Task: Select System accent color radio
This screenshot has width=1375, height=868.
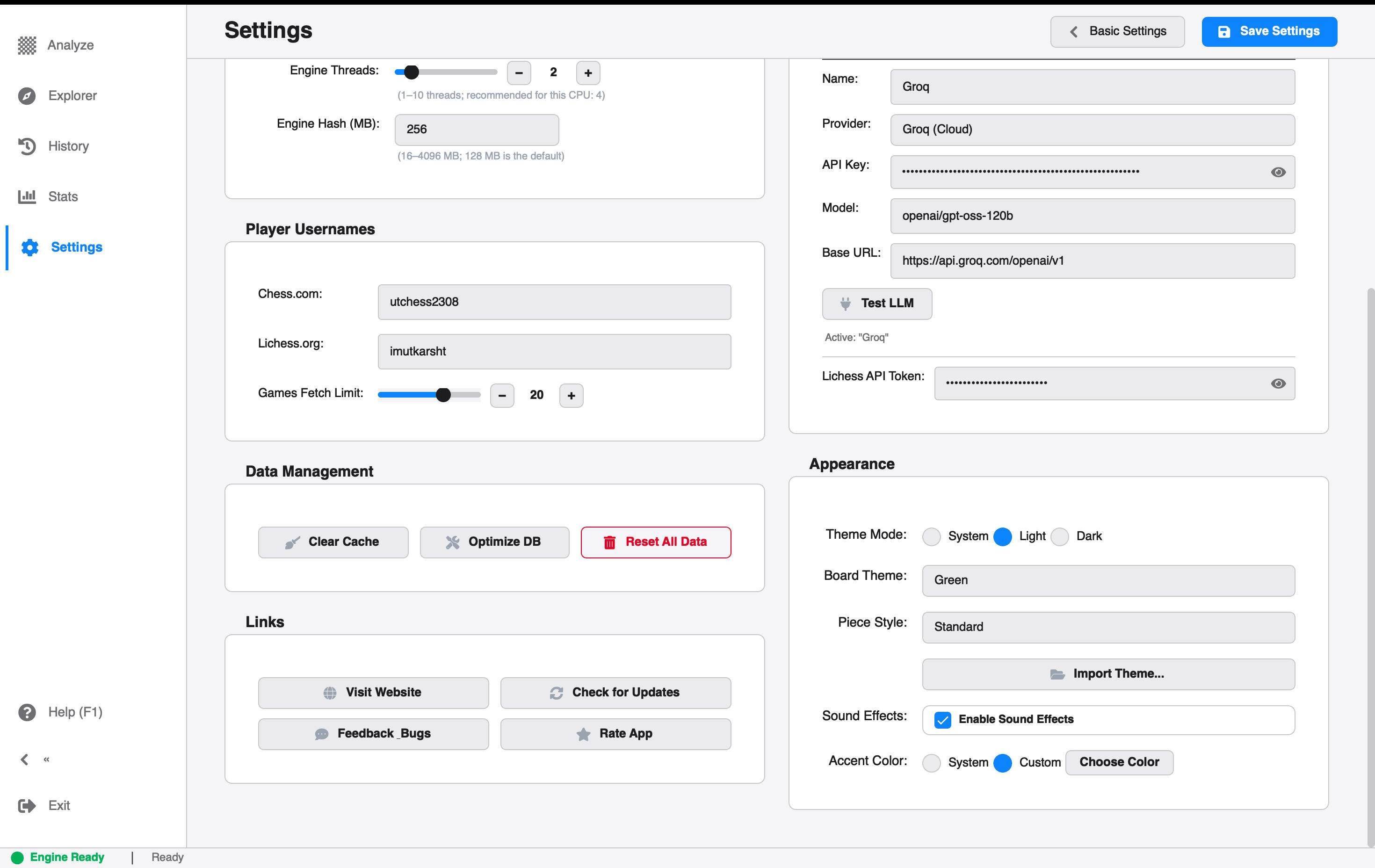Action: pos(931,762)
